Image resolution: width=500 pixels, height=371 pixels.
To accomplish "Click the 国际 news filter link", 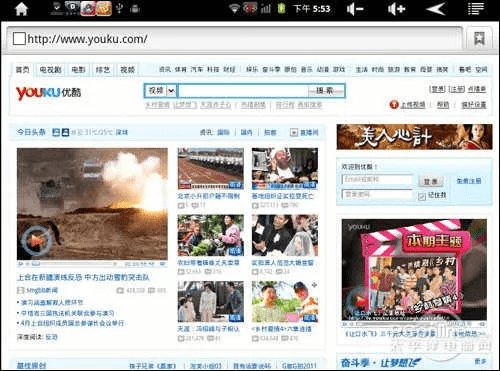I will pyautogui.click(x=223, y=132).
